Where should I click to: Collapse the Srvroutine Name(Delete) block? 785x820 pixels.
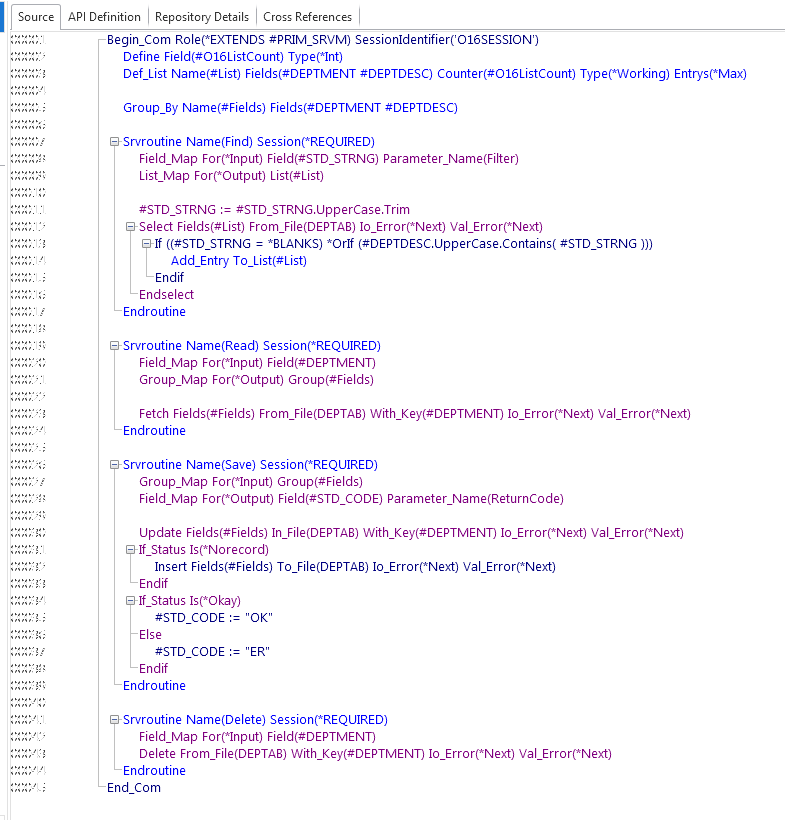click(x=115, y=720)
